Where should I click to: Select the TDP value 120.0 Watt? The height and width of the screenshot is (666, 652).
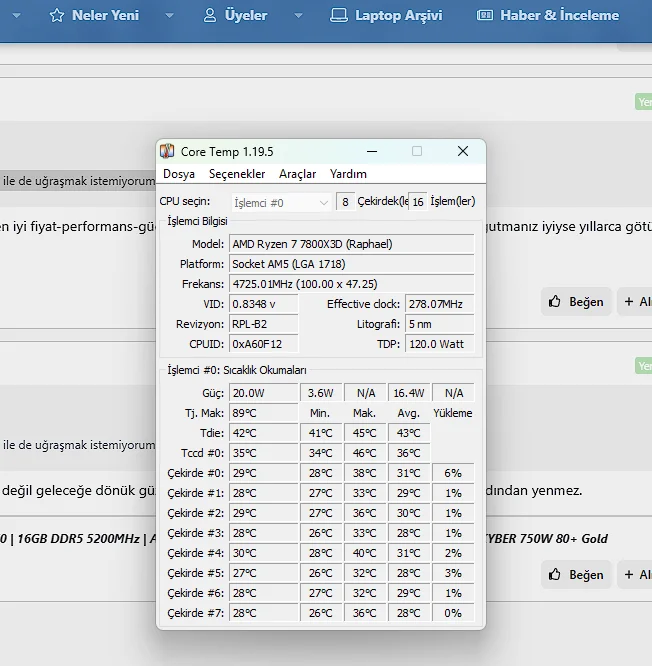[x=440, y=344]
